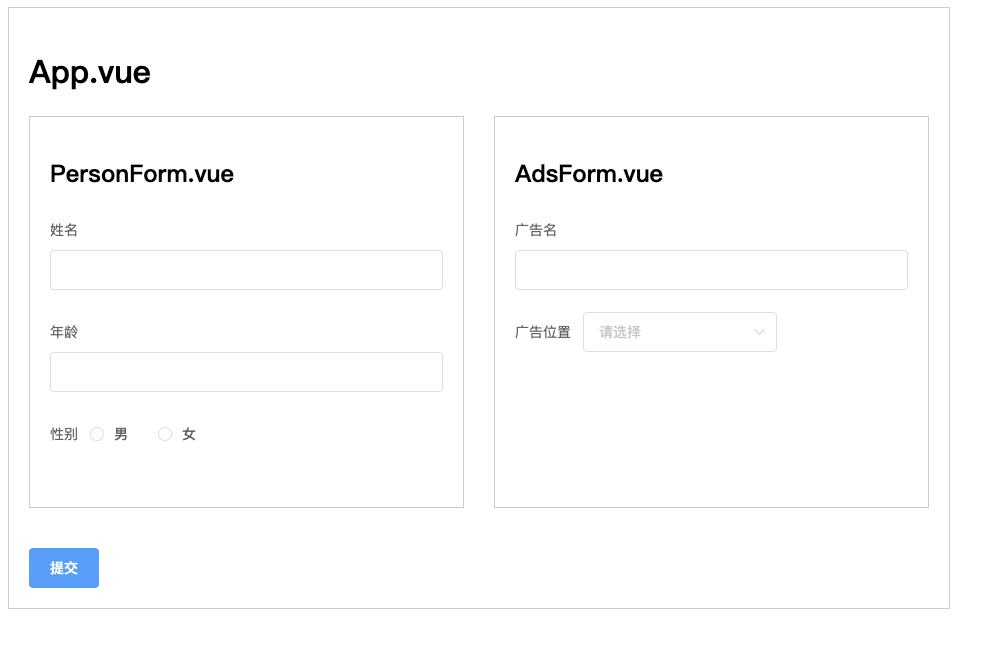Image resolution: width=1000 pixels, height=651 pixels.
Task: Click the dropdown chevron arrow icon
Action: (x=760, y=332)
